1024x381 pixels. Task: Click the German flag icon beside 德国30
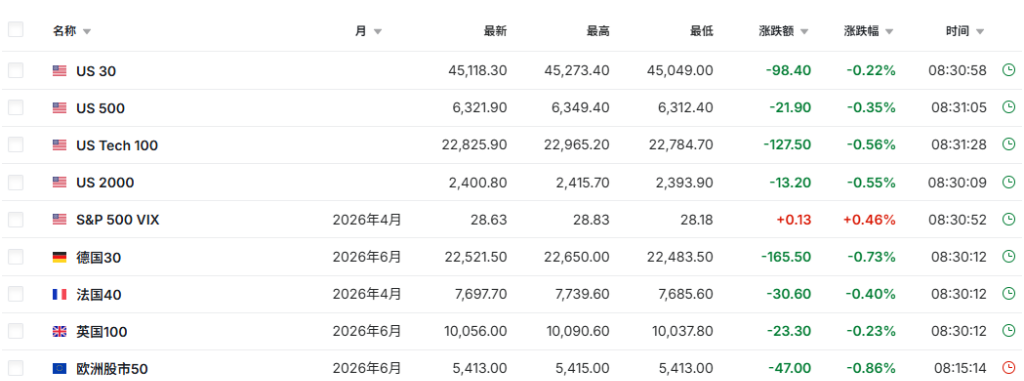click(59, 257)
